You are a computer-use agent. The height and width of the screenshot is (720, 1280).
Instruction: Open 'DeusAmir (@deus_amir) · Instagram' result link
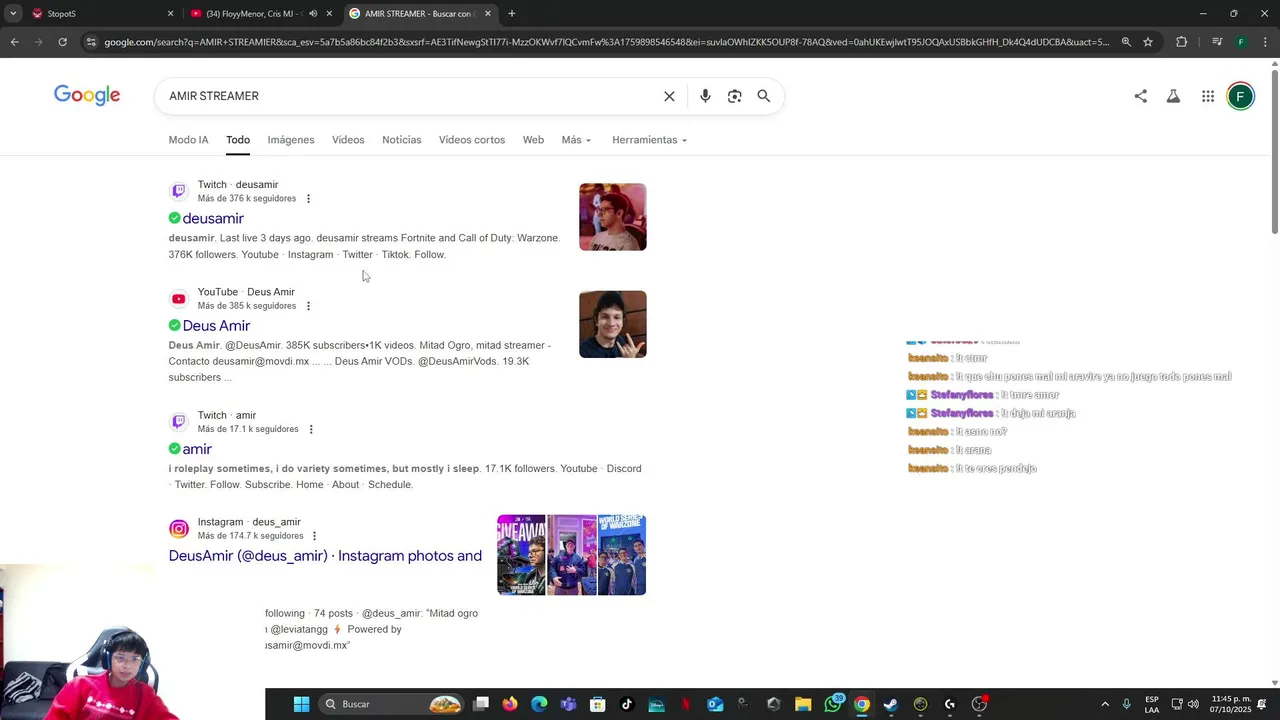(325, 556)
